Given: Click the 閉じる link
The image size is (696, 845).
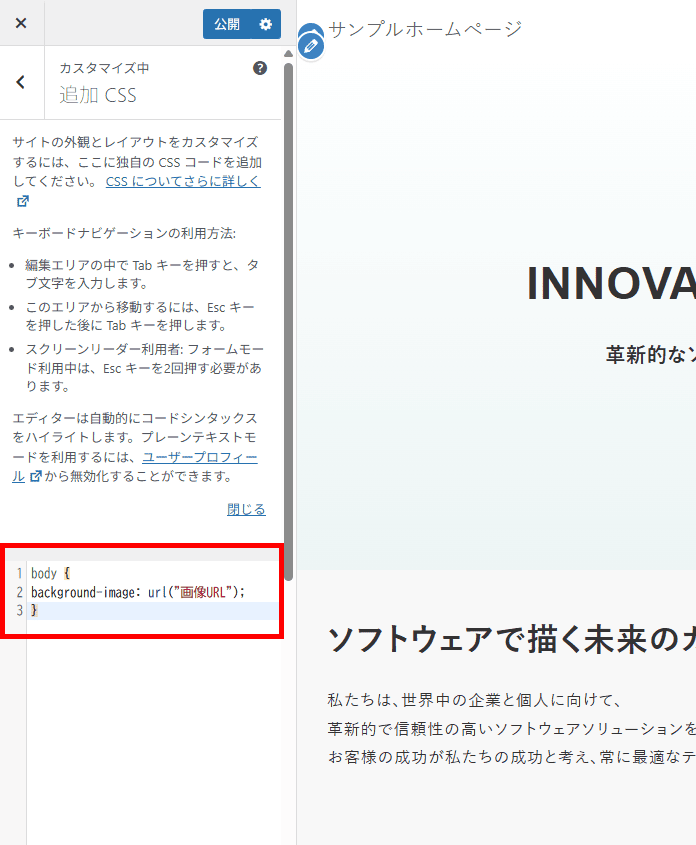Looking at the screenshot, I should 246,509.
